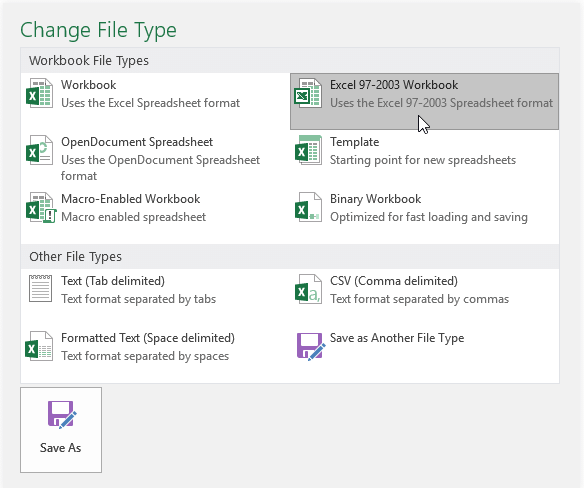Image resolution: width=584 pixels, height=488 pixels.
Task: Click the Template file type icon
Action: tap(308, 150)
